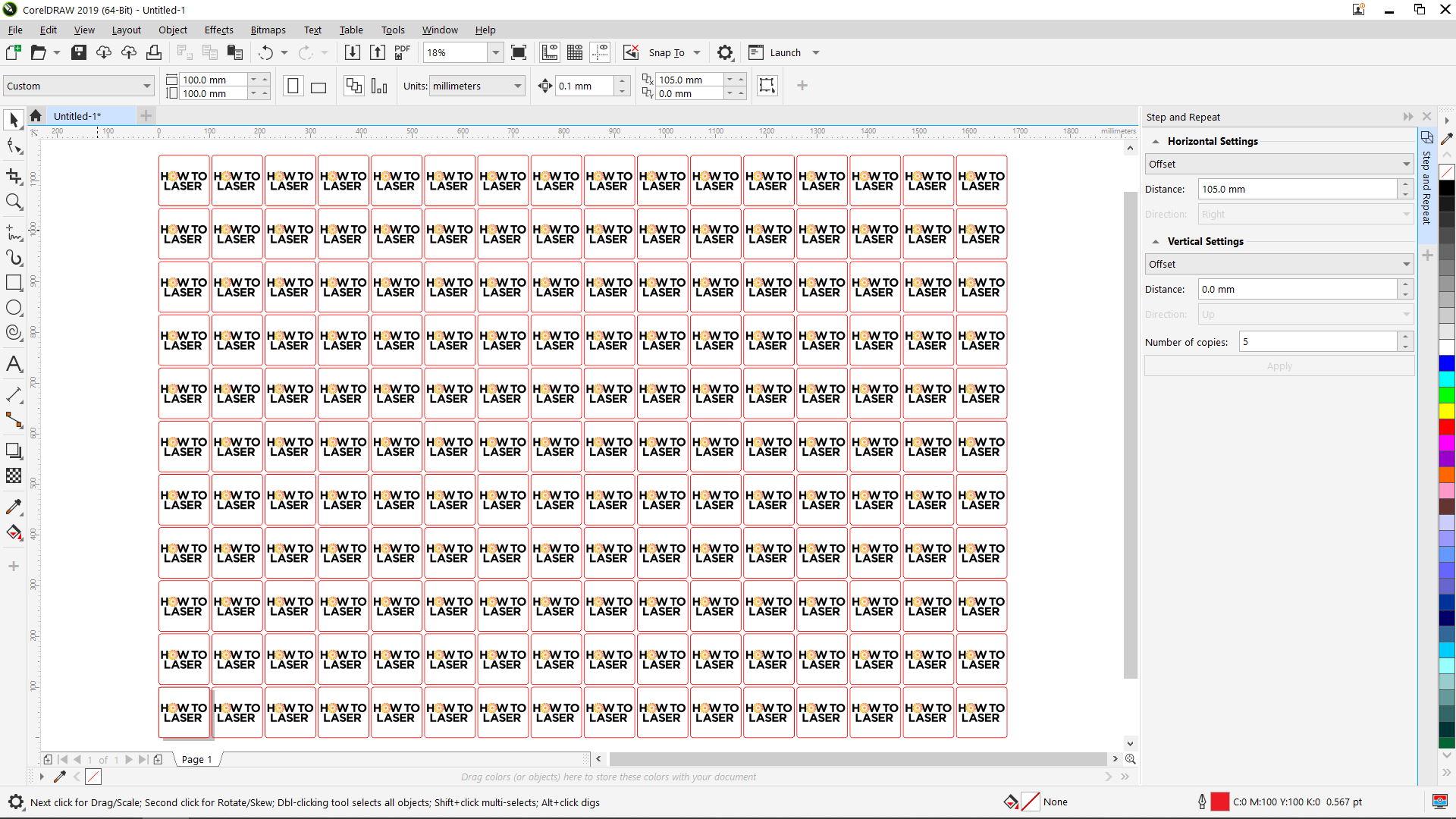This screenshot has width=1456, height=819.
Task: Collapse the Horizontal Settings section
Action: coord(1156,141)
